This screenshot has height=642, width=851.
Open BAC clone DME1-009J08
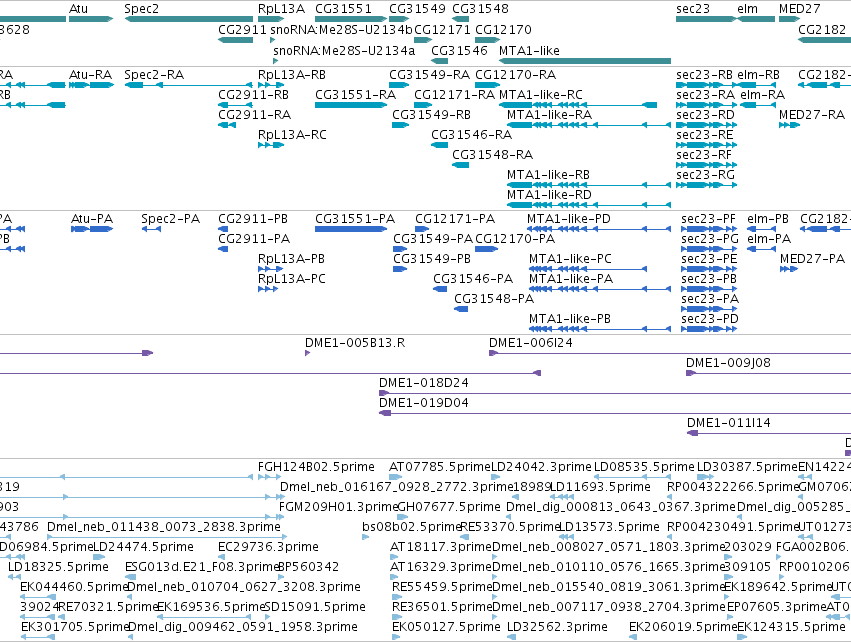click(x=769, y=373)
